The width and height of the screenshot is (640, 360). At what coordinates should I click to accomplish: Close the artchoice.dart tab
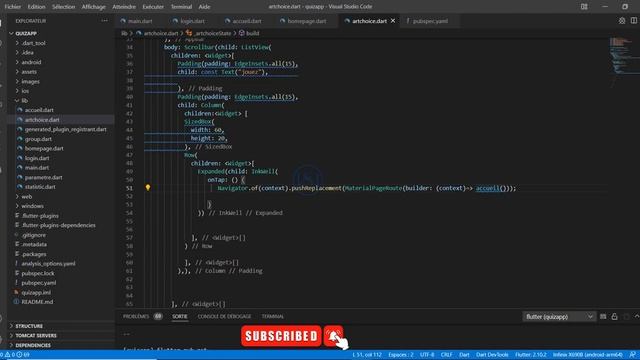[393, 21]
